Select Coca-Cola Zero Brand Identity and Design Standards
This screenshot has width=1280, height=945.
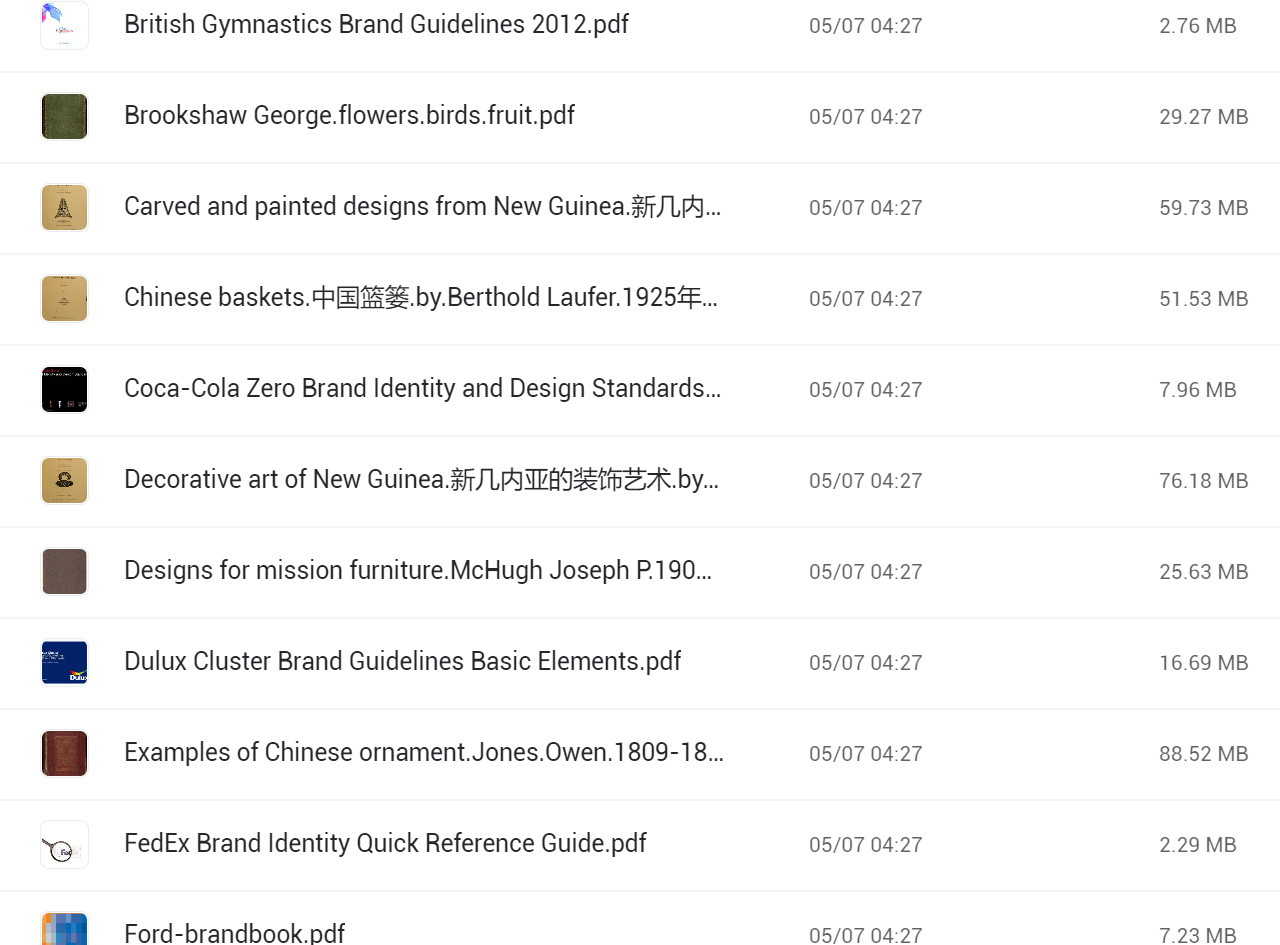422,388
